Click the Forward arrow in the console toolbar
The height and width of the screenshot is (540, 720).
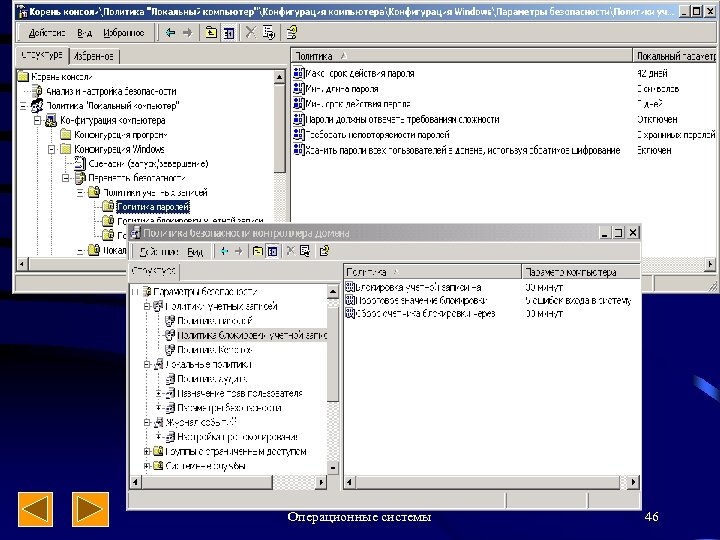[187, 33]
